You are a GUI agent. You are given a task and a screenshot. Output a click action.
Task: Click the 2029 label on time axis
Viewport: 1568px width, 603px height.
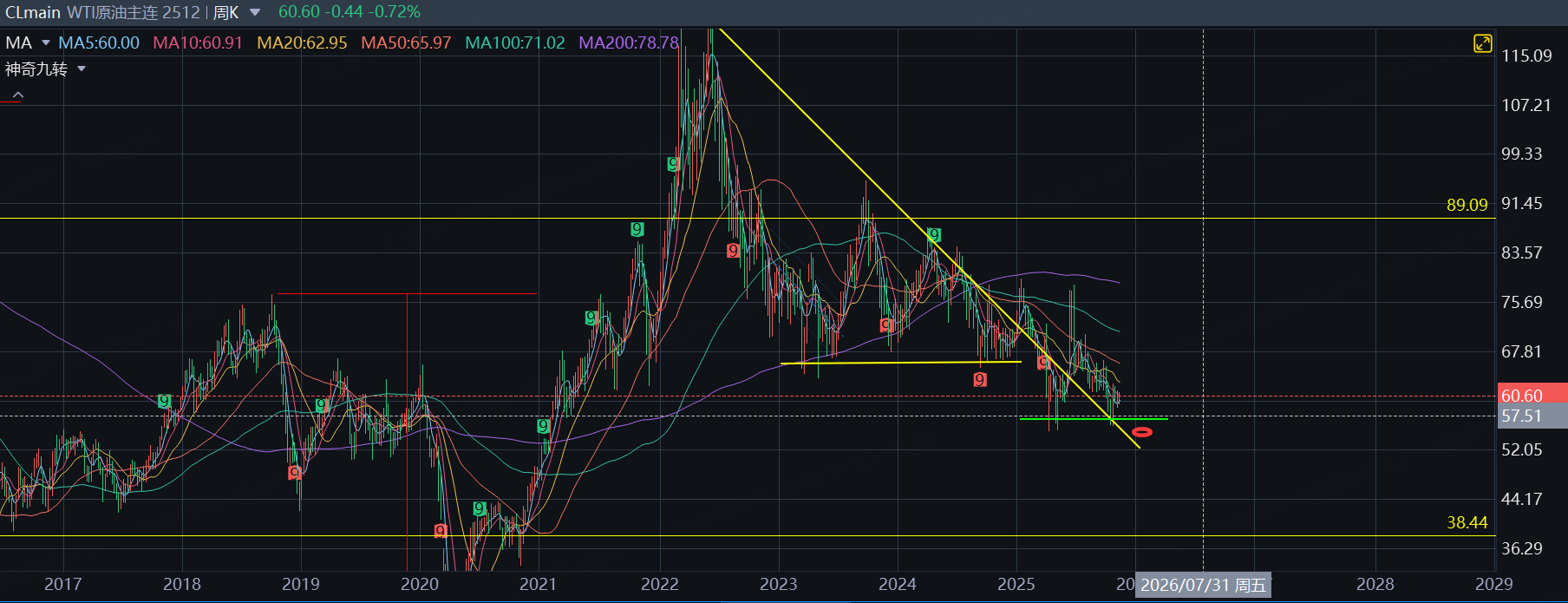1494,584
